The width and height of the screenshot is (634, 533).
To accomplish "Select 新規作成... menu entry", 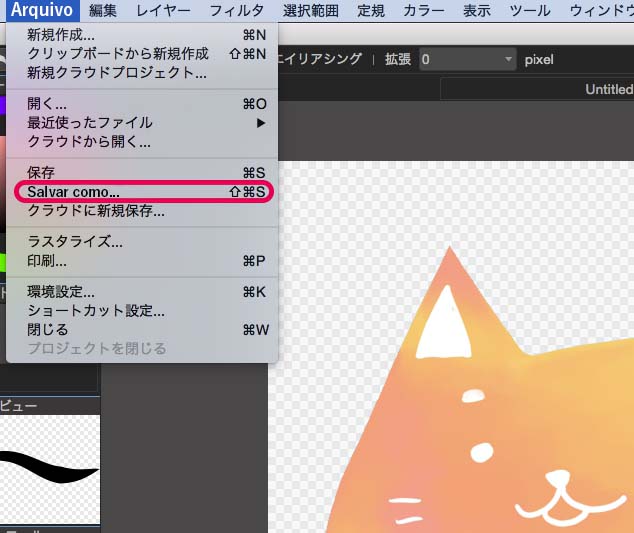I will [142, 35].
